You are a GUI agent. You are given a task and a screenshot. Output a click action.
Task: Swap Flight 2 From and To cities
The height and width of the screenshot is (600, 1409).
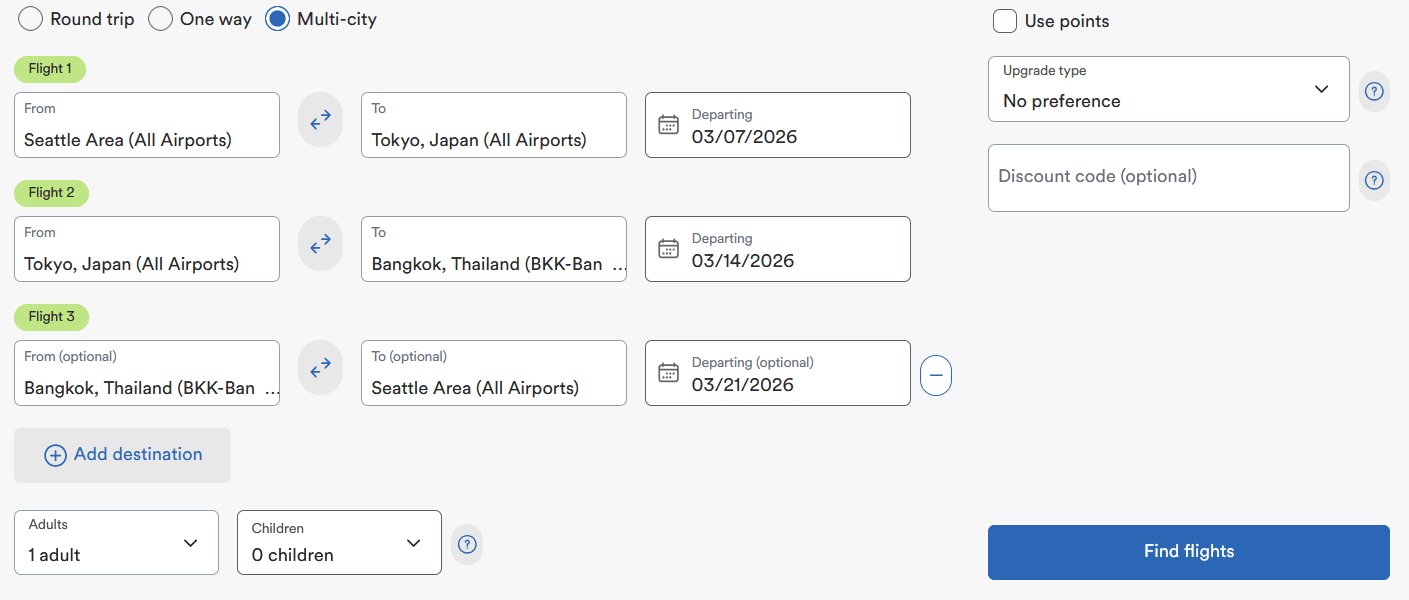point(320,244)
